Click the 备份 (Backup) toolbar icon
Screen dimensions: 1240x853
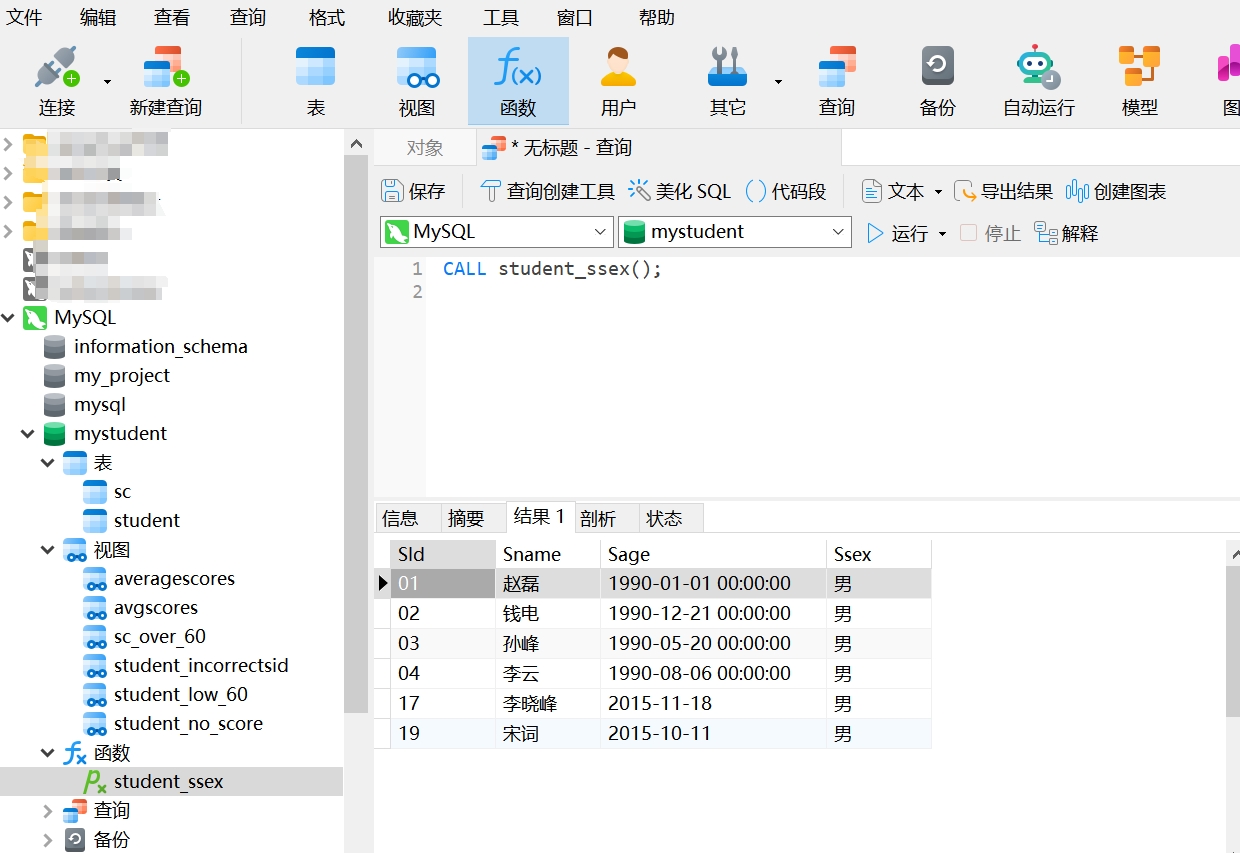937,70
